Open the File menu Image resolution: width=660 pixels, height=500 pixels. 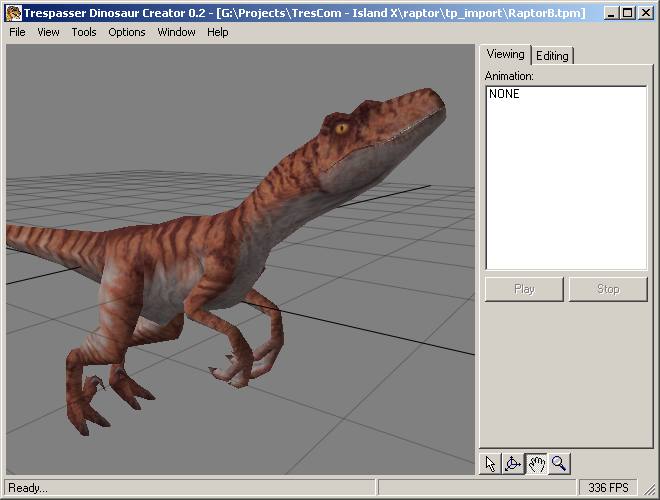[17, 32]
